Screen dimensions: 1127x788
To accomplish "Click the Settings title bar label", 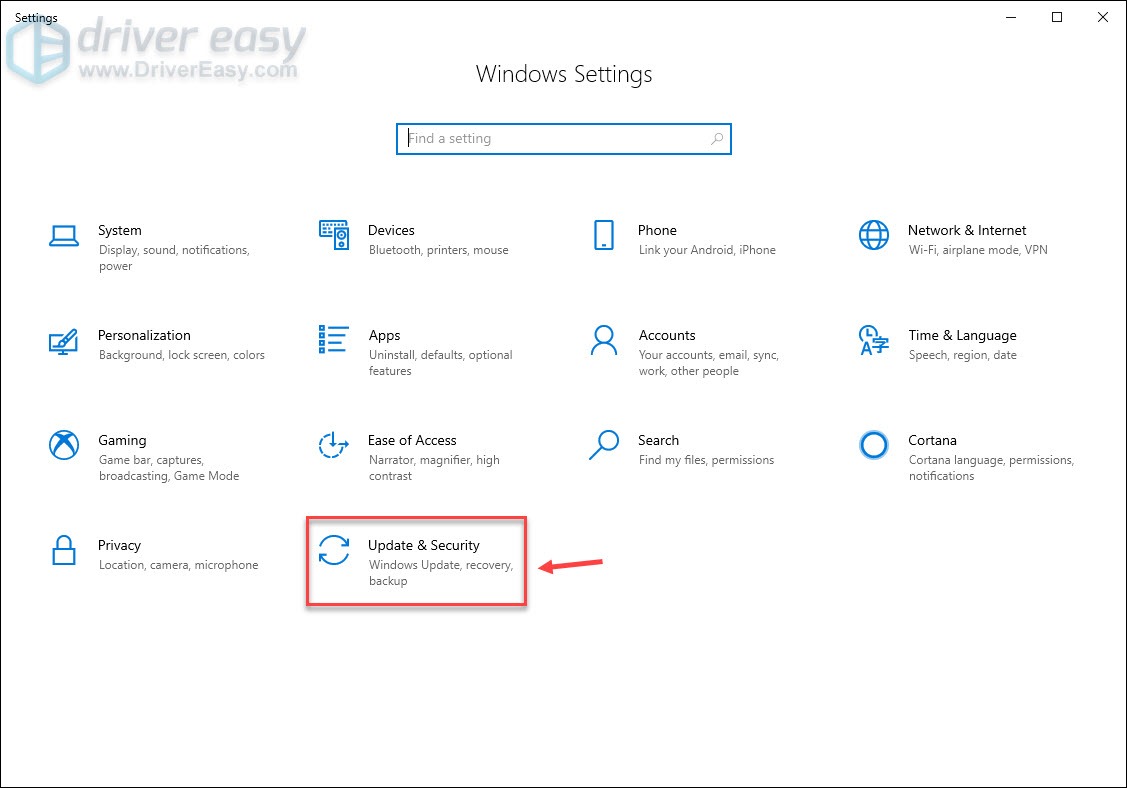I will point(35,17).
